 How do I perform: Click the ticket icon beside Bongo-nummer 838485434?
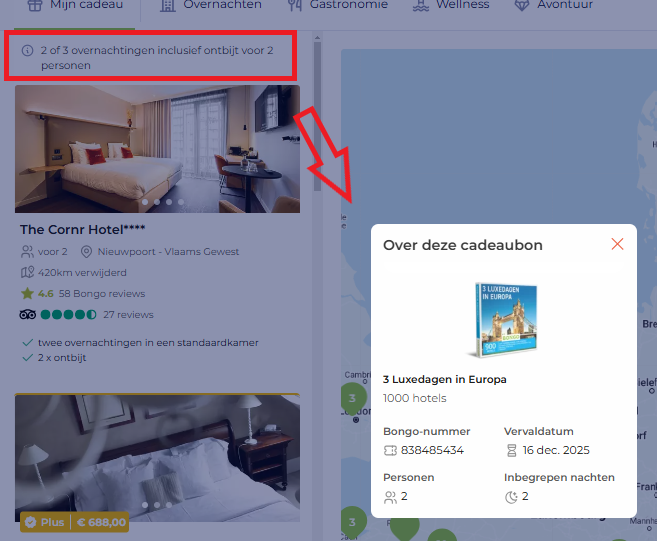click(x=390, y=450)
